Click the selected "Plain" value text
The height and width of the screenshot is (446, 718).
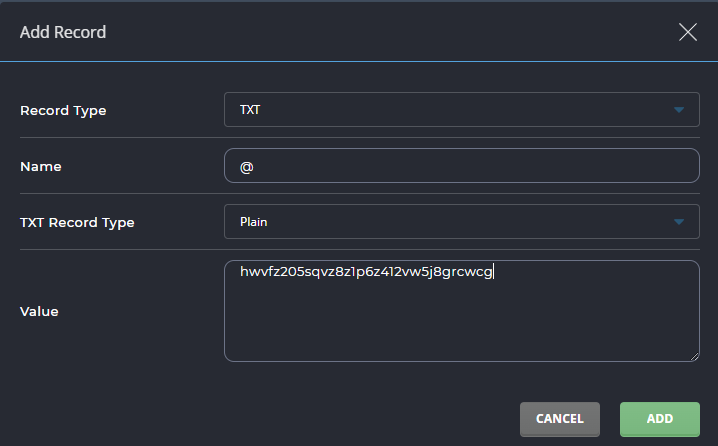tap(254, 222)
